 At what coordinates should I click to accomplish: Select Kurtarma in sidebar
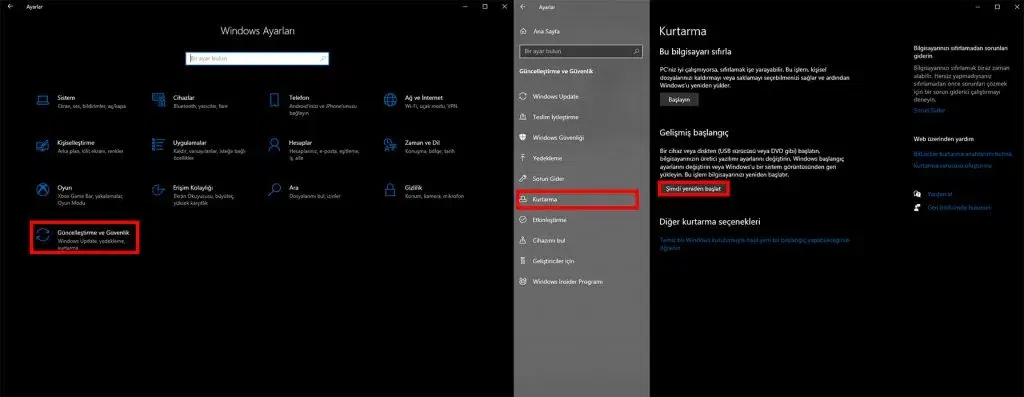pyautogui.click(x=577, y=199)
